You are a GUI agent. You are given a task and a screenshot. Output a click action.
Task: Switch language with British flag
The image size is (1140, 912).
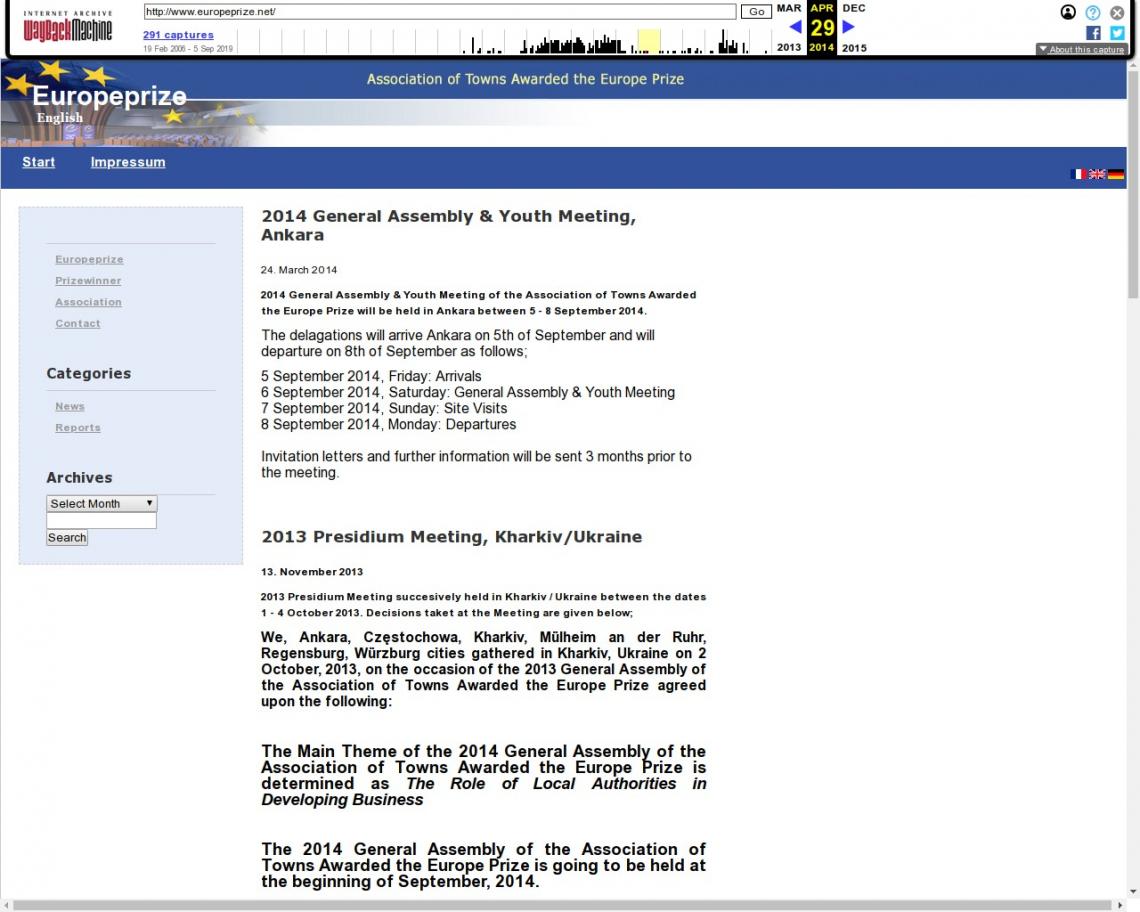tap(1097, 174)
